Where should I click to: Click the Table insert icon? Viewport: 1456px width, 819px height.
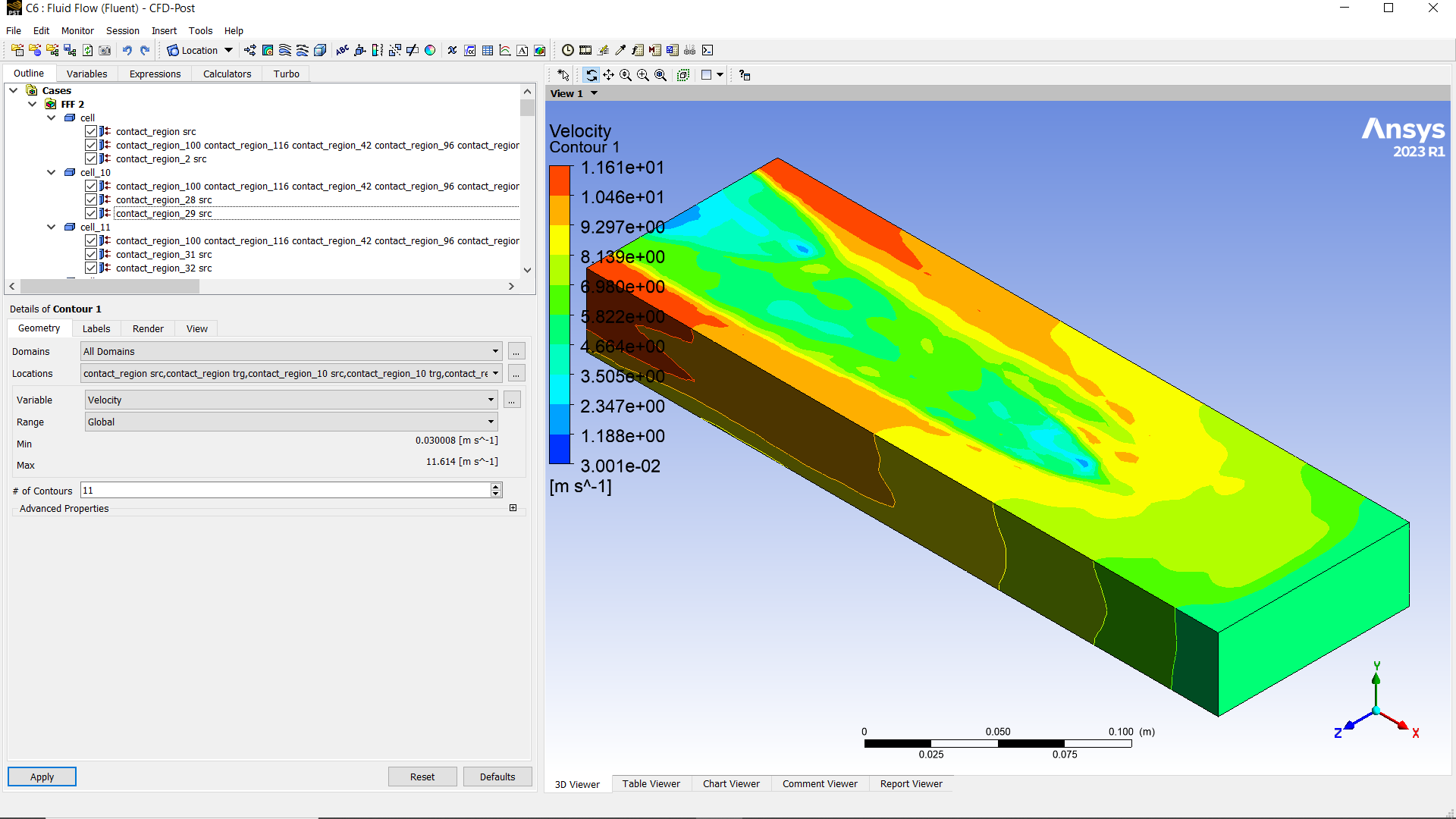(x=488, y=51)
